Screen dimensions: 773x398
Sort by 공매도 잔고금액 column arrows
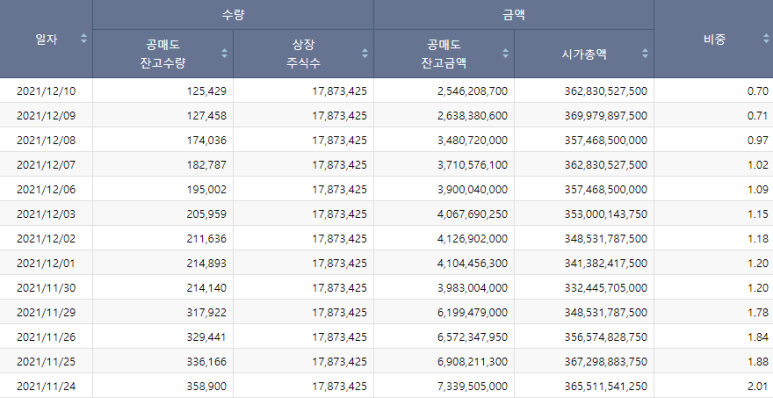click(x=505, y=53)
